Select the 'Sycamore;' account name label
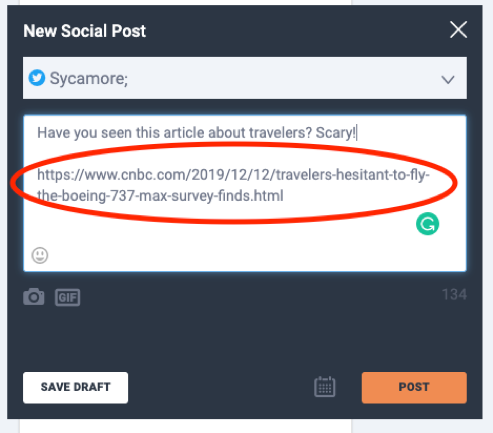The width and height of the screenshot is (493, 433). coord(89,79)
